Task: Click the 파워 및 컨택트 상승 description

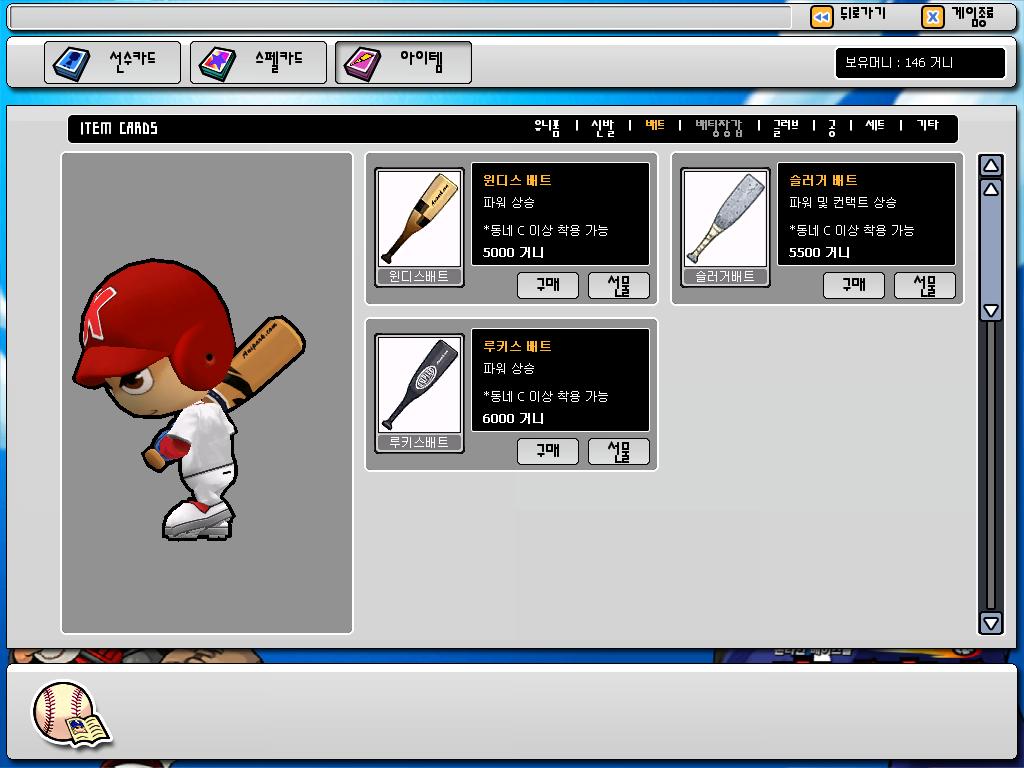Action: click(842, 202)
